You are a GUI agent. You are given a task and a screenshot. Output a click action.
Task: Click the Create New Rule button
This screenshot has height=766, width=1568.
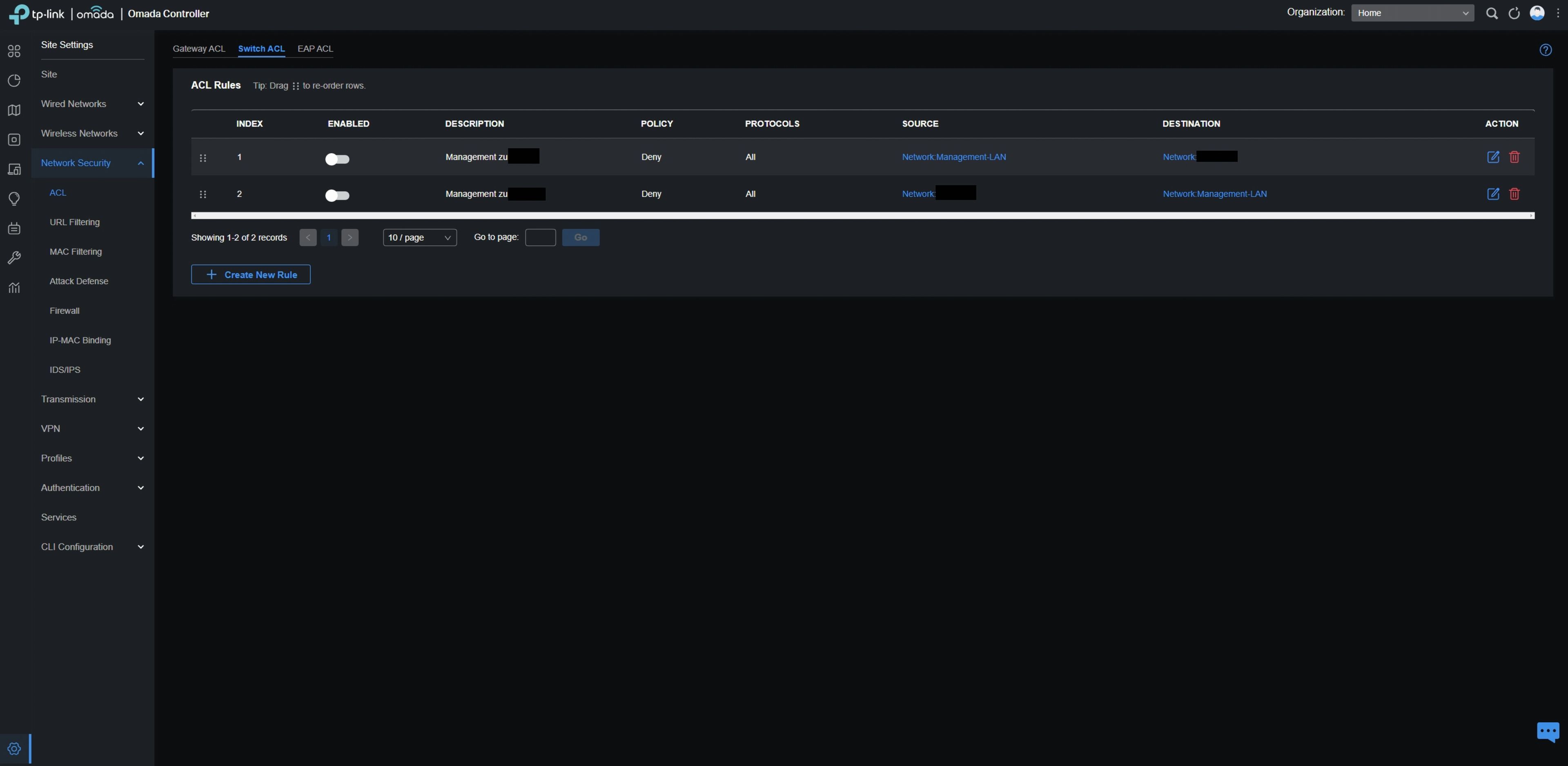pos(251,275)
